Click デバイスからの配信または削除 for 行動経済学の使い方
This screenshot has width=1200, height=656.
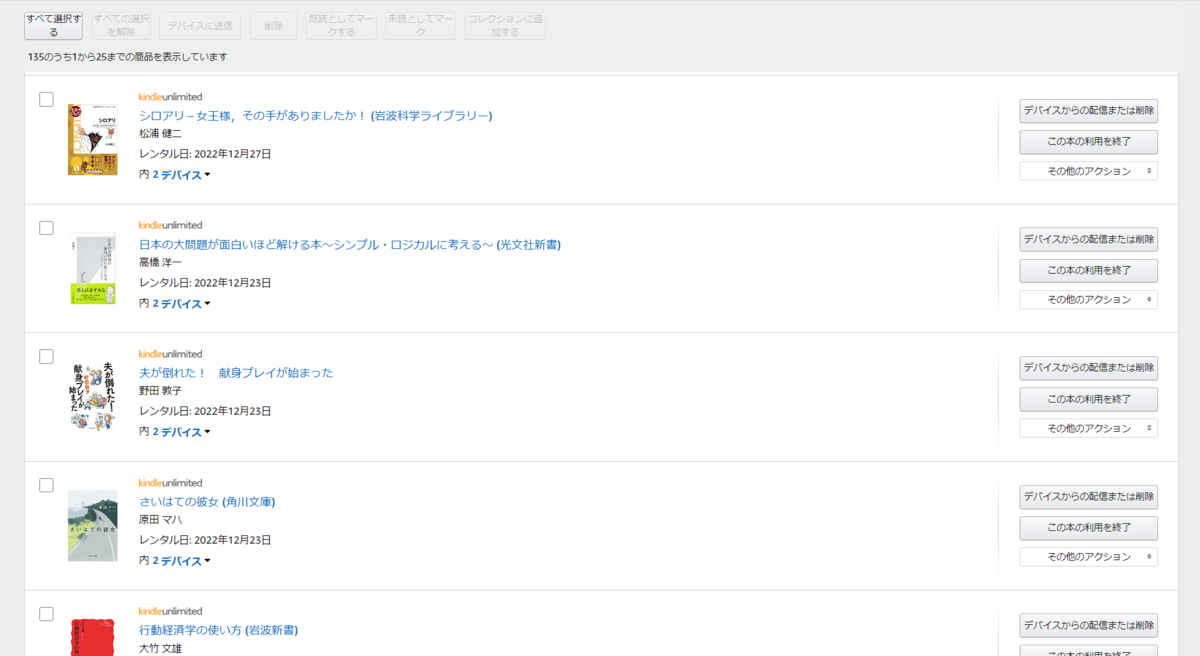(1089, 625)
